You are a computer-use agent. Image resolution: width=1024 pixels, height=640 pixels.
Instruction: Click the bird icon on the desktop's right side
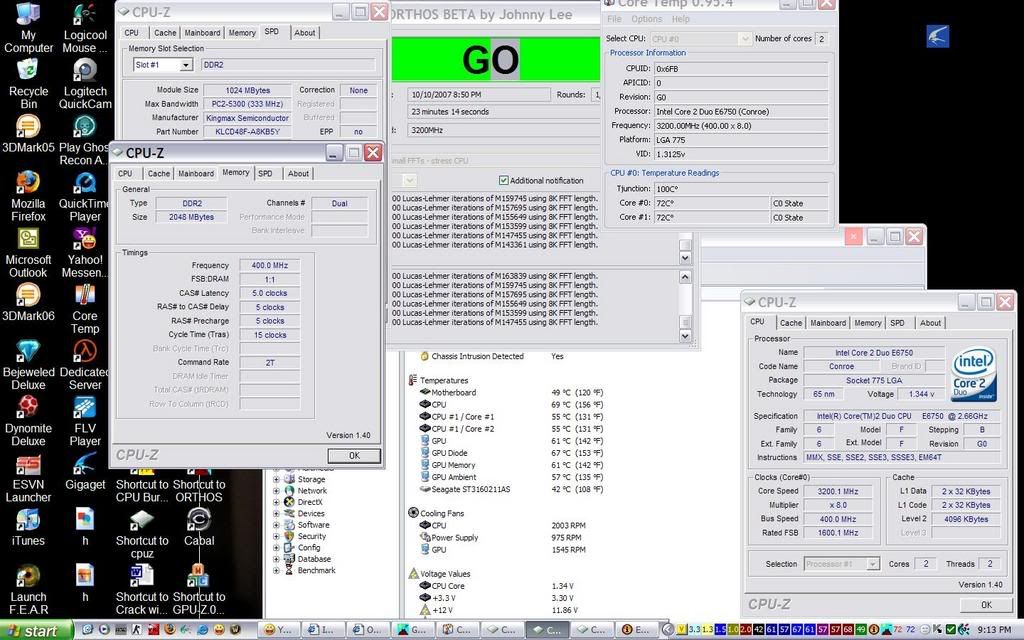937,37
